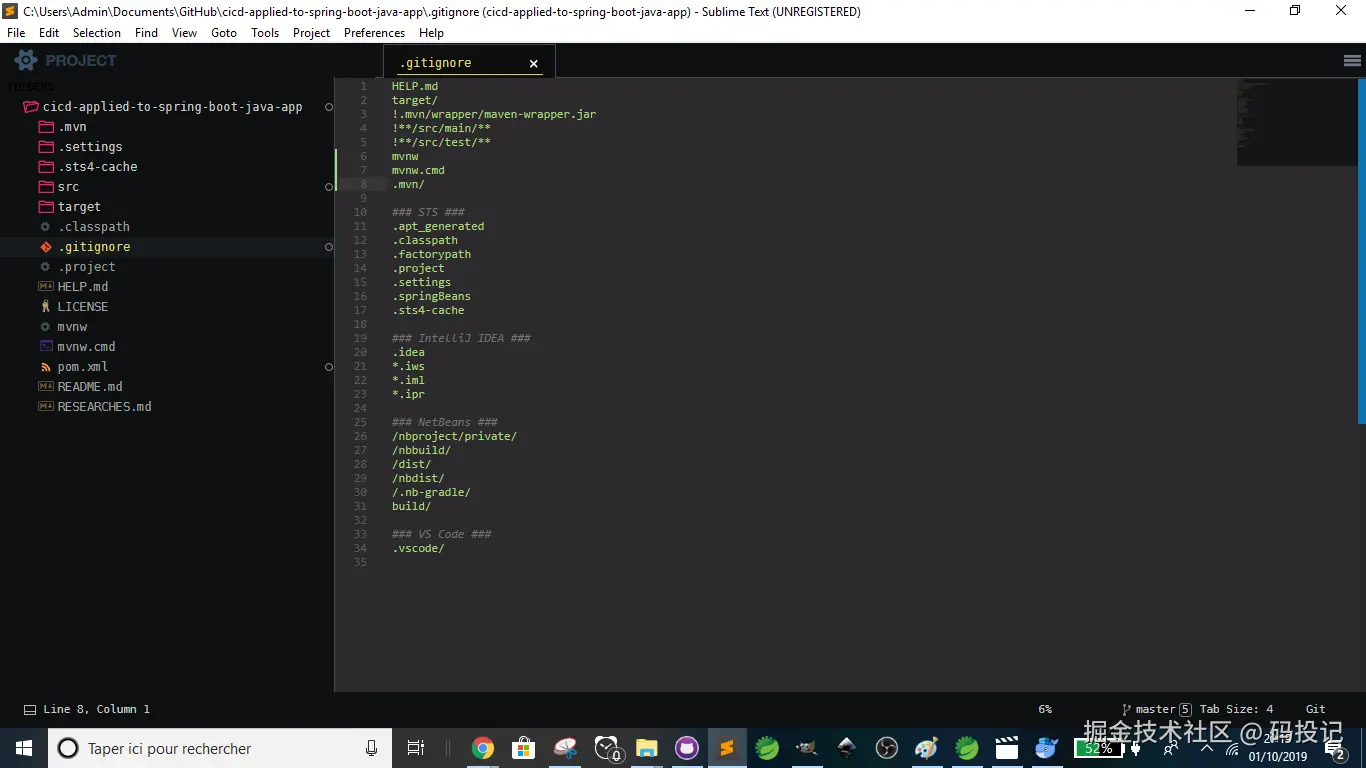Open the hamburger menu right of the tab bar
Viewport: 1366px width, 768px height.
[x=1352, y=61]
